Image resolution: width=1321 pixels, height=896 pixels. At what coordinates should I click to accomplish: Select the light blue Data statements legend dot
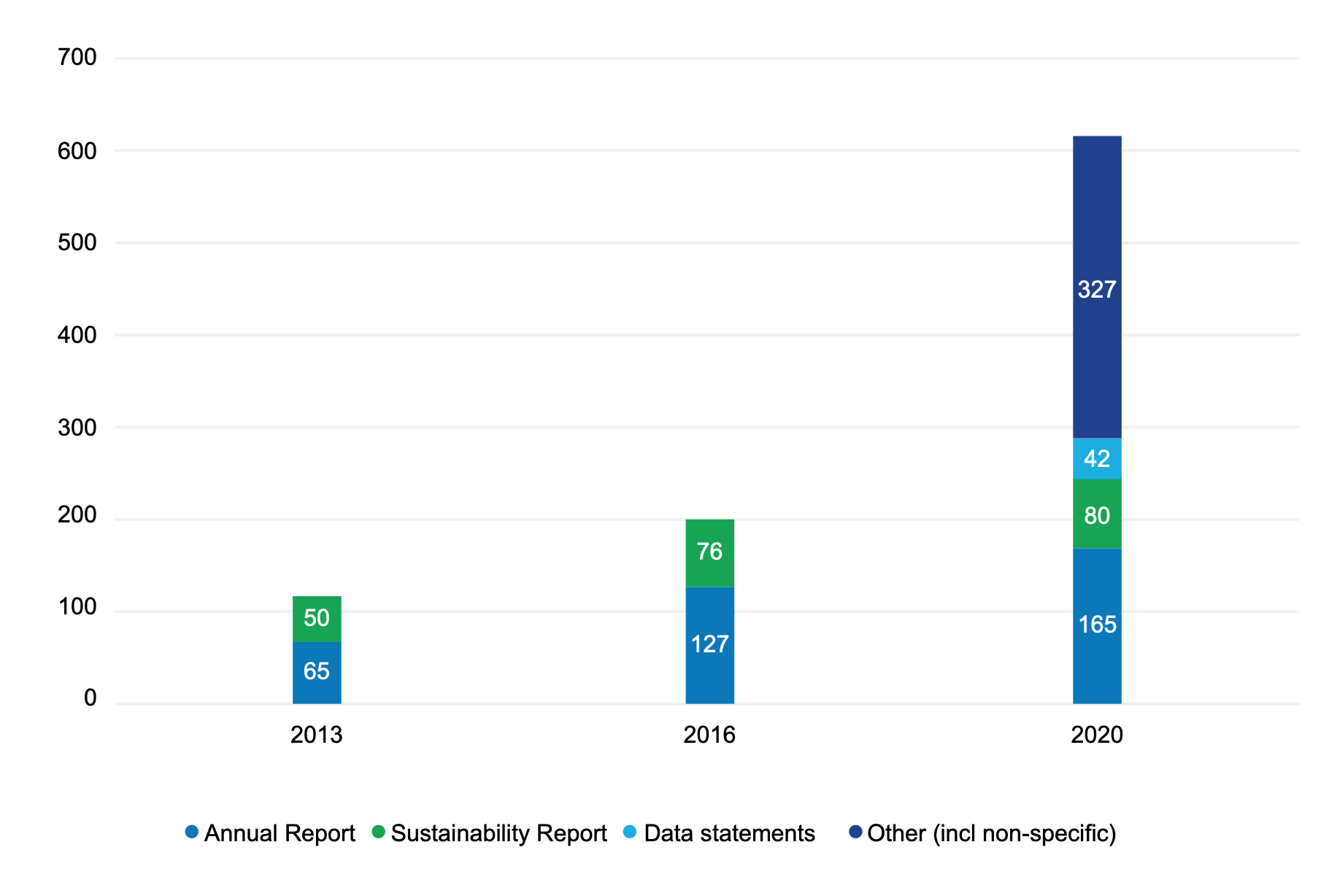click(630, 832)
